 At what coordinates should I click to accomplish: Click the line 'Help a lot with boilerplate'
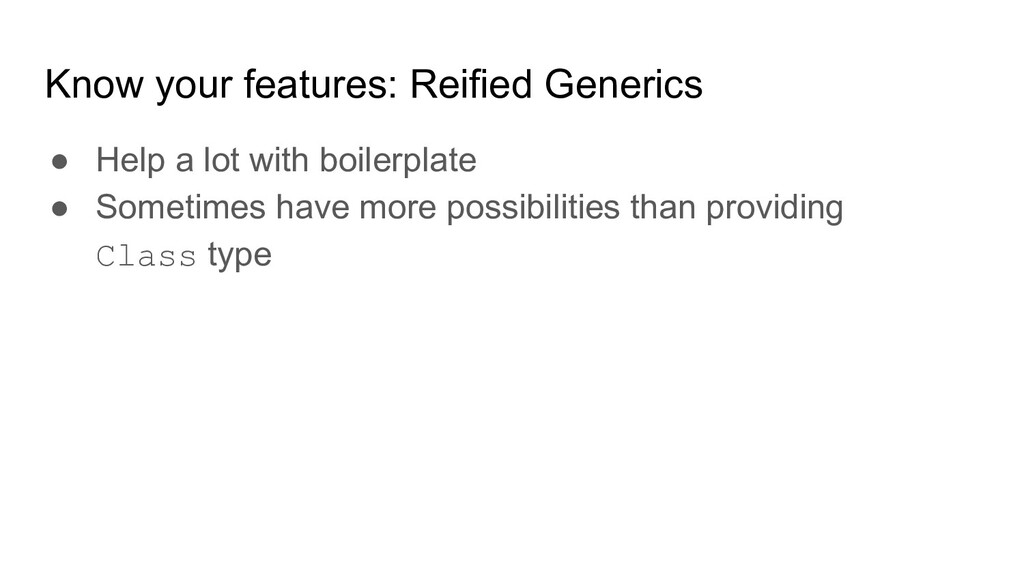(x=286, y=161)
